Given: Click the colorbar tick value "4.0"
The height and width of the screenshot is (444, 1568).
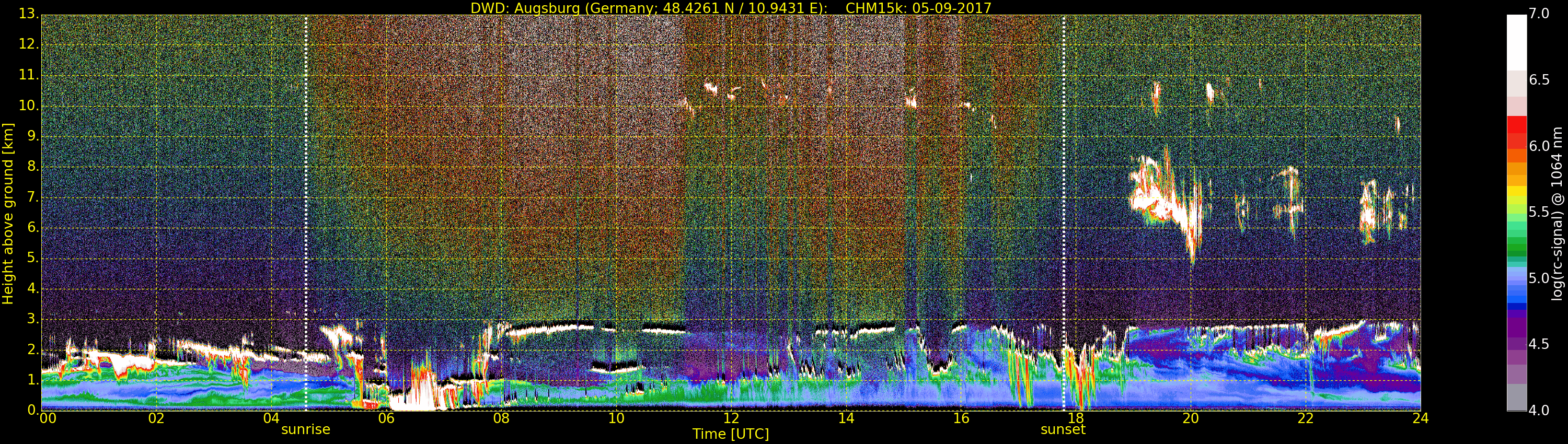Looking at the screenshot, I should pyautogui.click(x=1539, y=411).
